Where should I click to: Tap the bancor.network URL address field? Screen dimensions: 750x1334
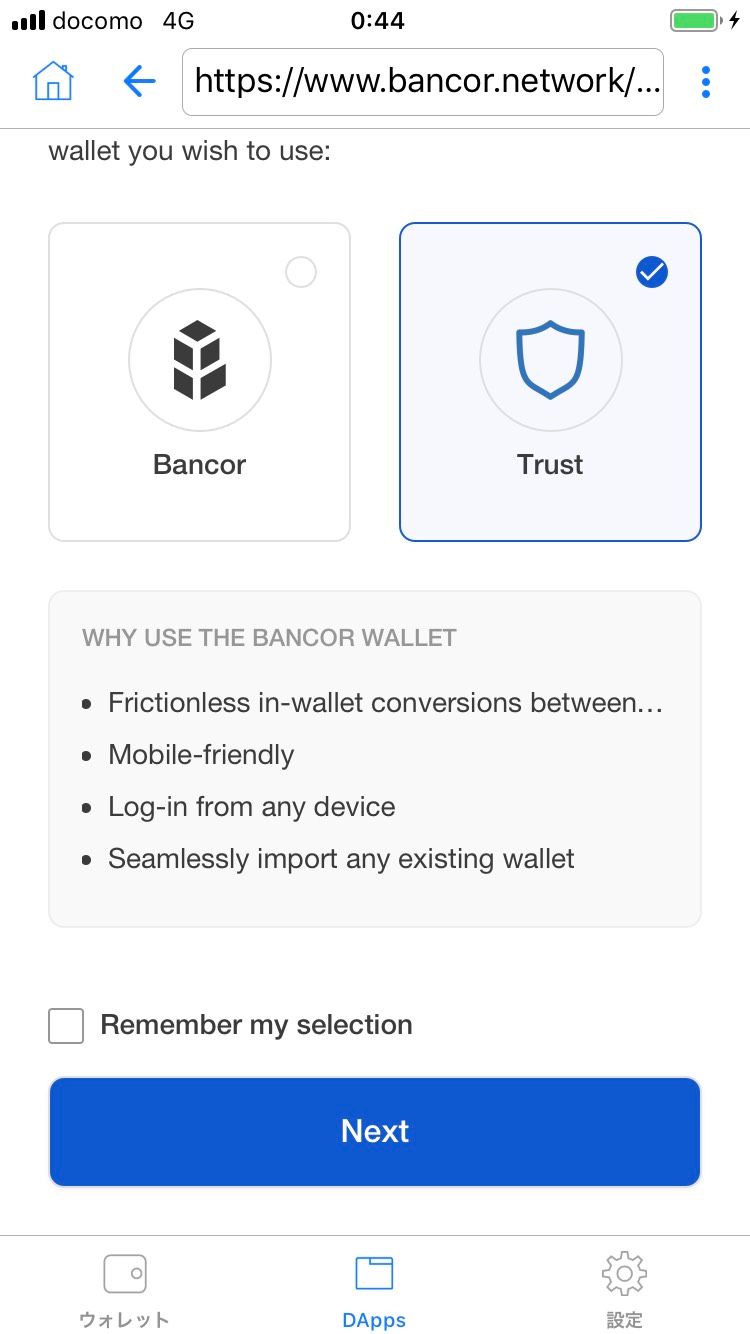click(x=423, y=81)
